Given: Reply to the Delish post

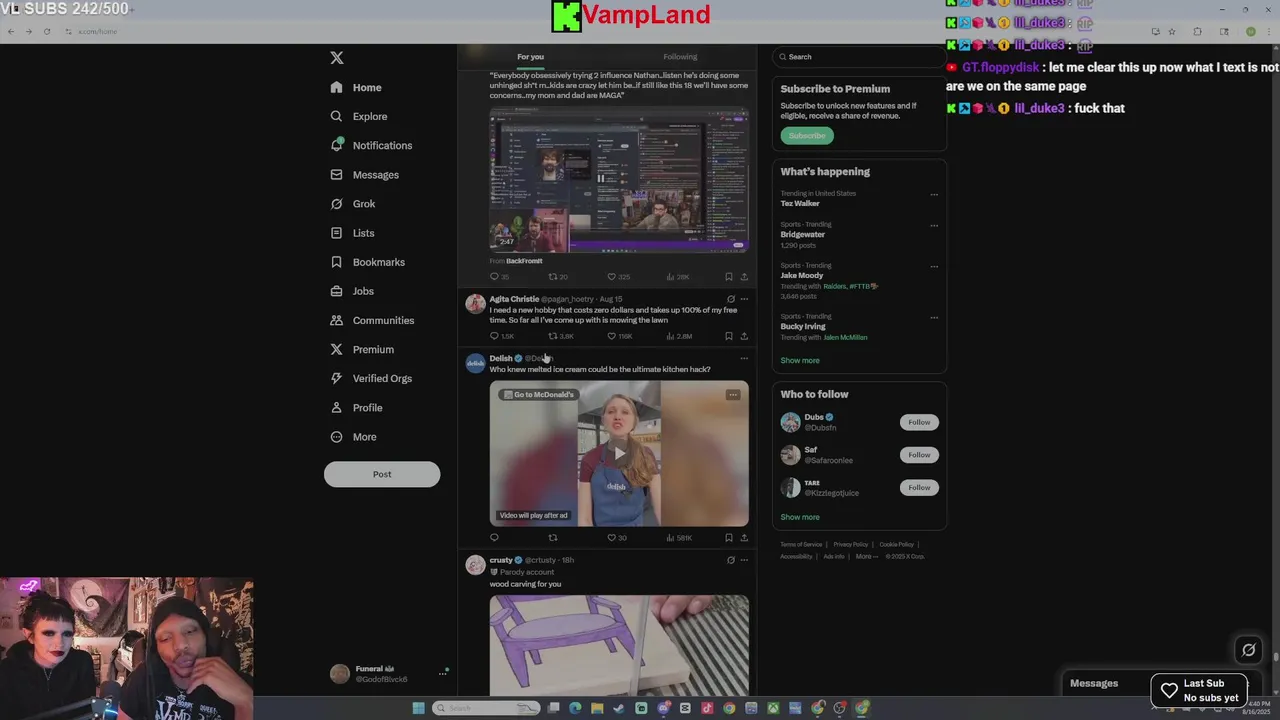Looking at the screenshot, I should 494,538.
